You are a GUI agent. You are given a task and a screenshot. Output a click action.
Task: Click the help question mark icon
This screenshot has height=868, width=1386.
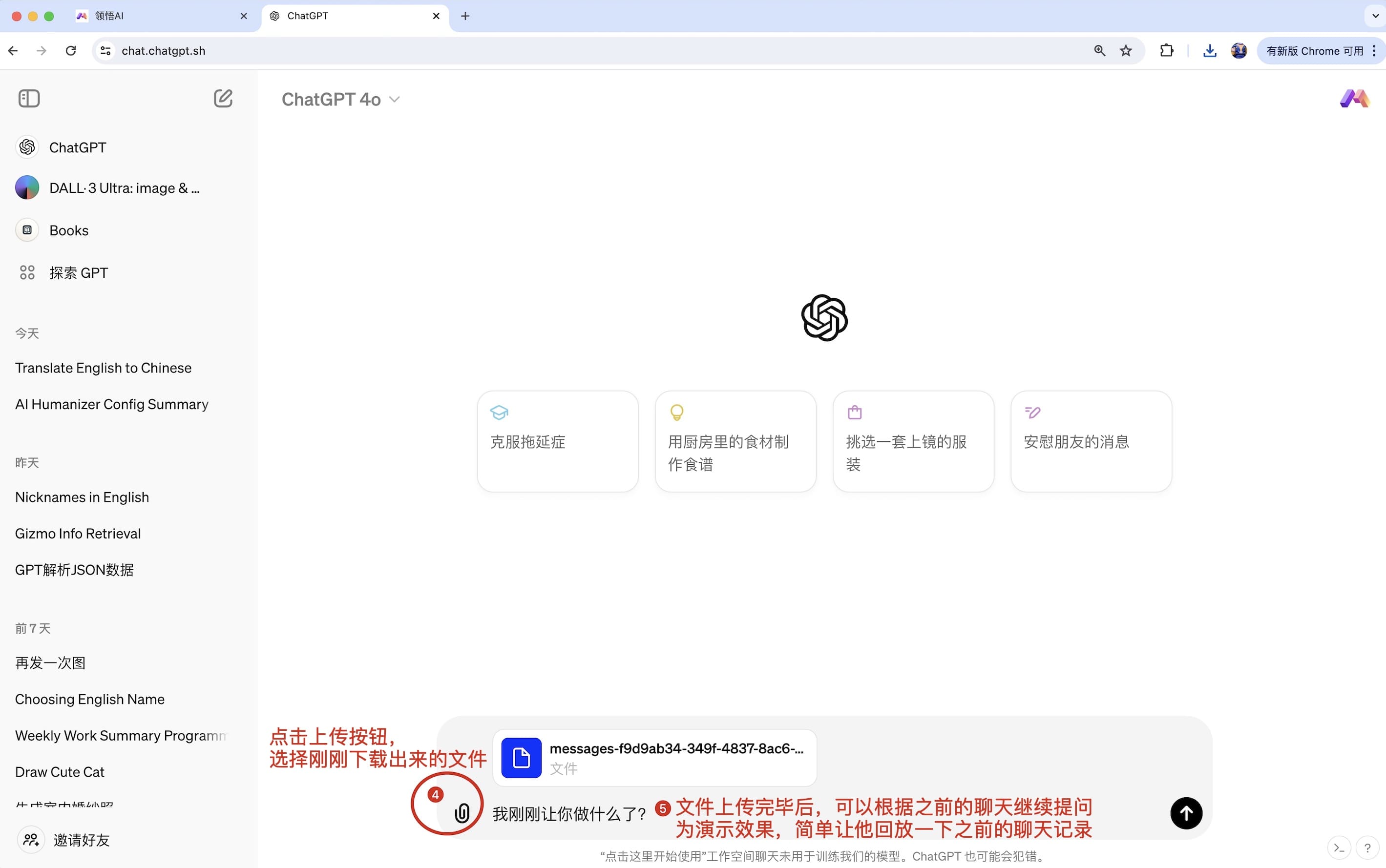point(1367,847)
